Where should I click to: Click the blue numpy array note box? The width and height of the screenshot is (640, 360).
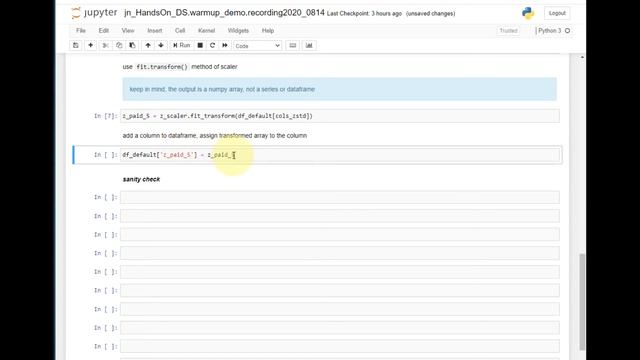tap(339, 89)
